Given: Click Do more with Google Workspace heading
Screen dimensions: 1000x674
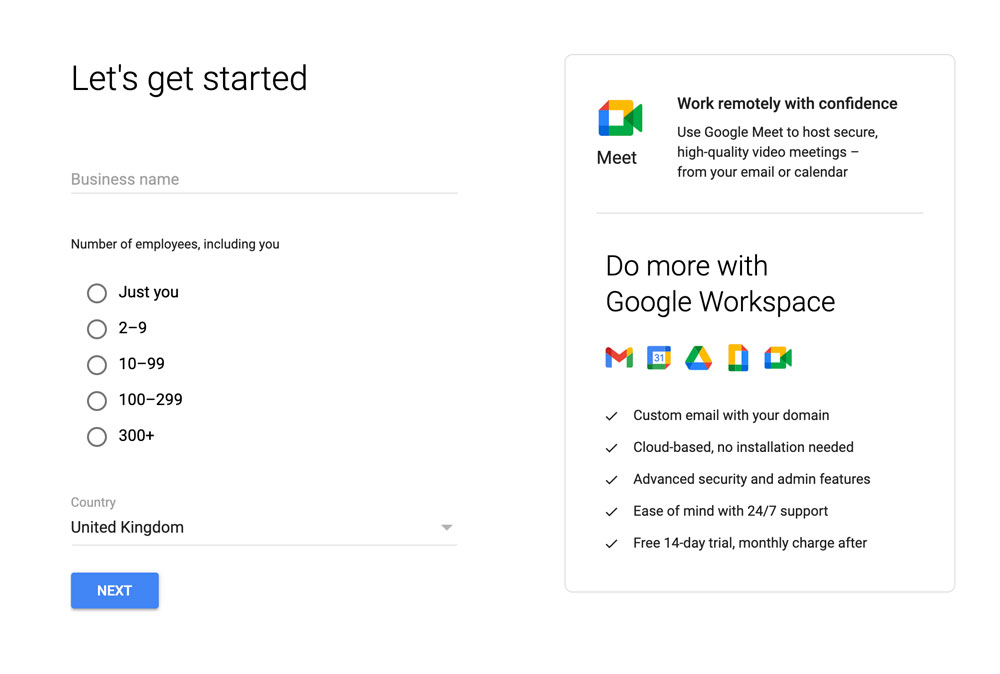Looking at the screenshot, I should click(x=720, y=284).
